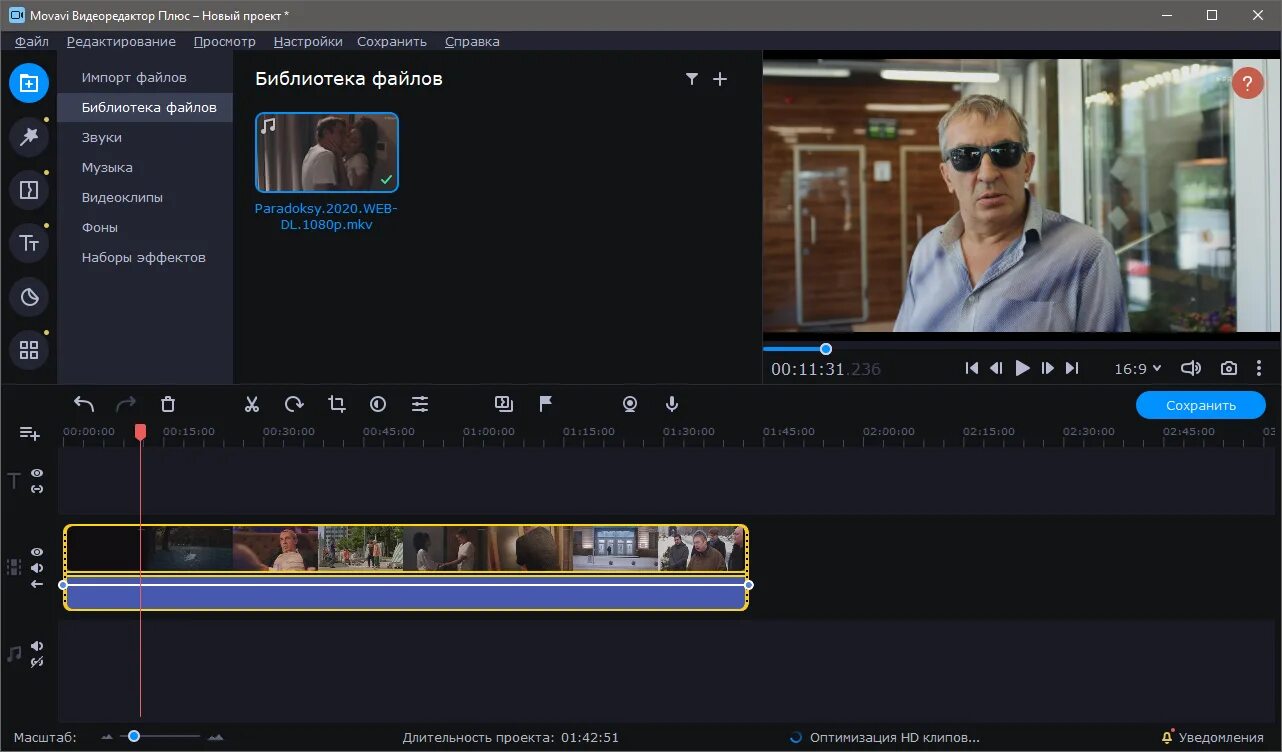Take a snapshot of the preview frame
1282x752 pixels.
coord(1229,368)
